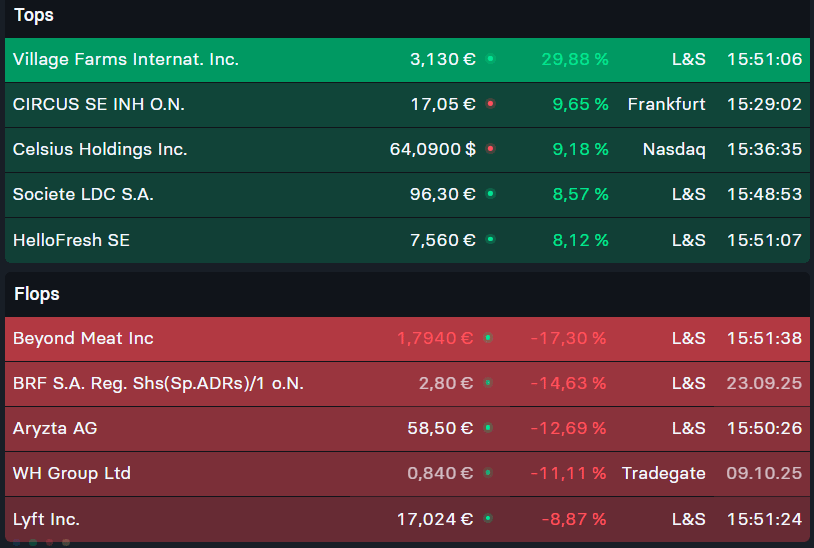Click the timestamp 15:29:02
The image size is (814, 548).
click(764, 104)
